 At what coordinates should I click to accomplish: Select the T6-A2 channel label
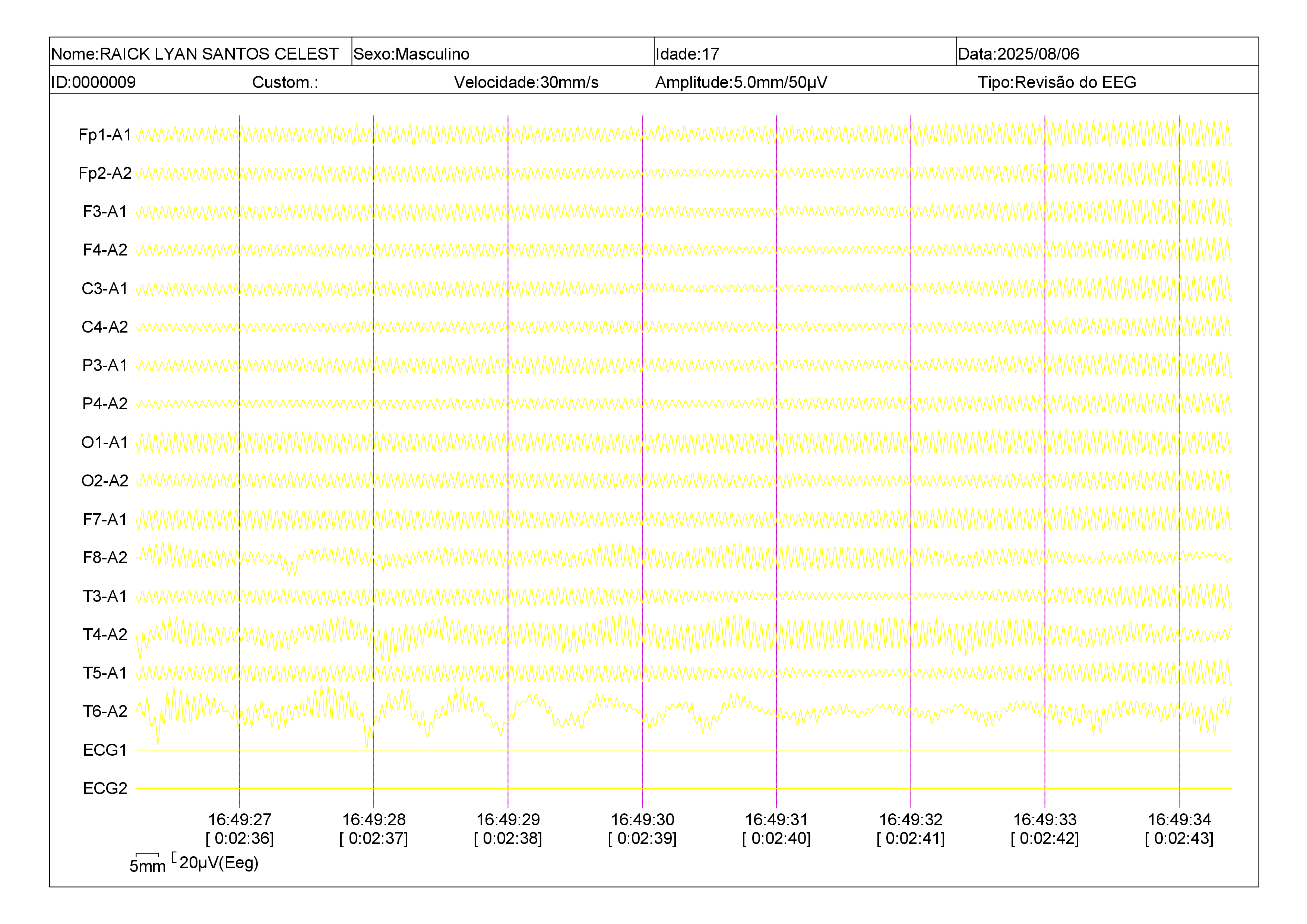[105, 711]
